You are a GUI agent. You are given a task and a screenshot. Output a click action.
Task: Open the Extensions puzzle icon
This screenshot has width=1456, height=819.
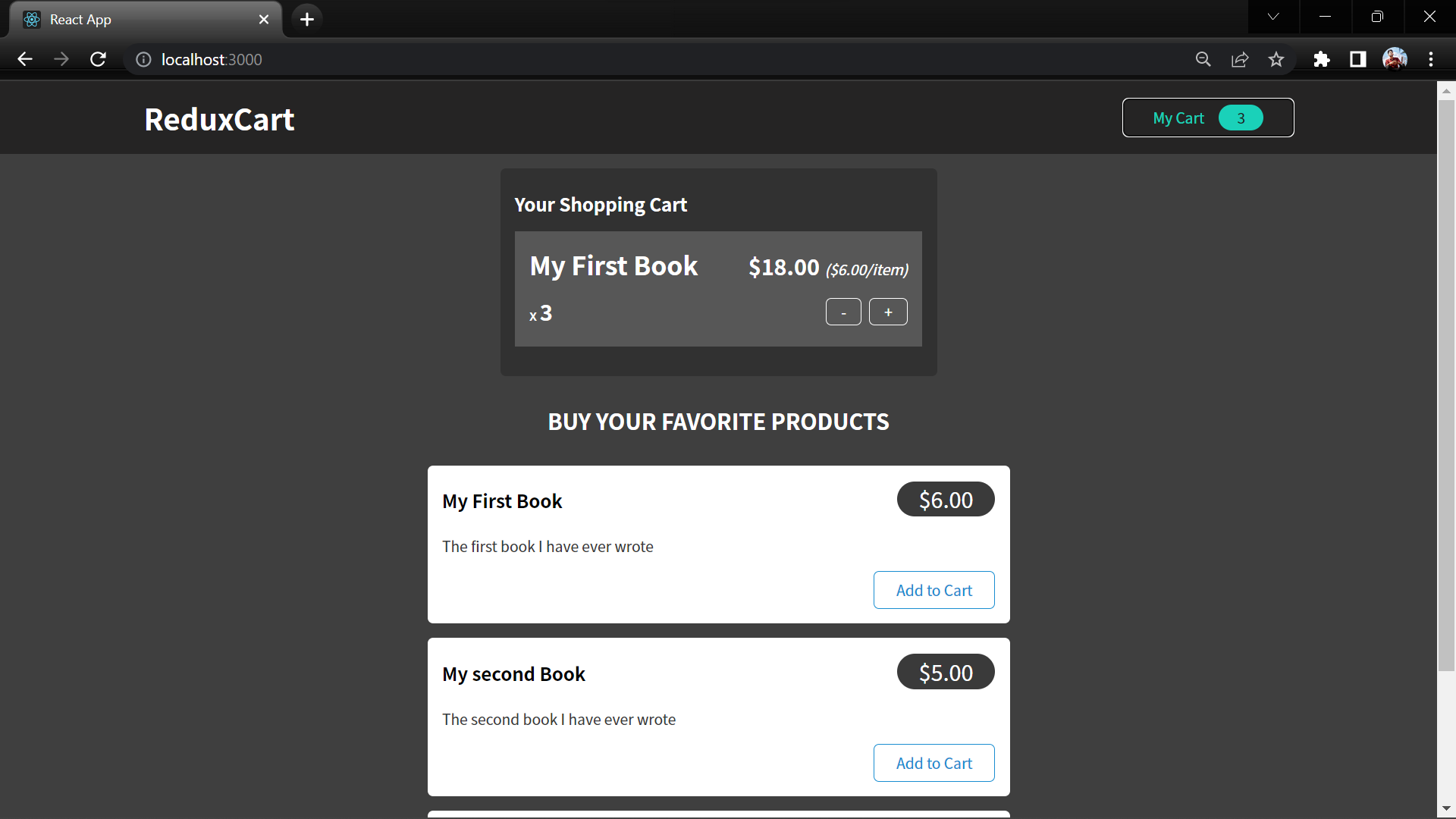(x=1322, y=59)
